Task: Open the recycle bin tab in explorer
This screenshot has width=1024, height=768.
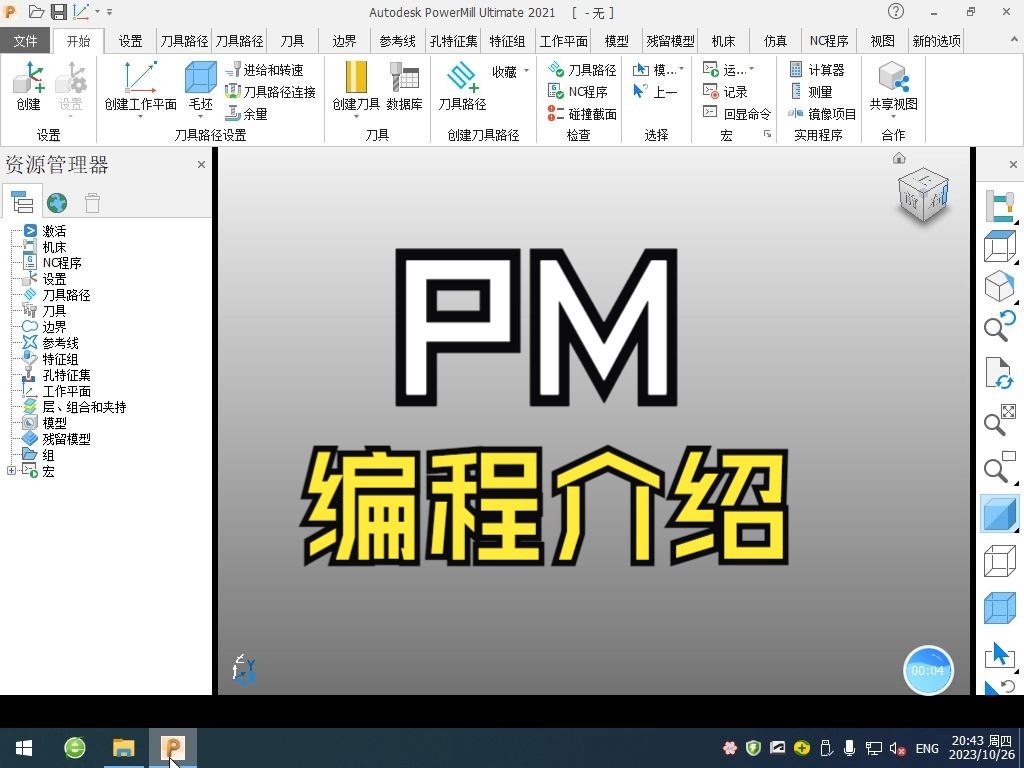Action: [93, 203]
